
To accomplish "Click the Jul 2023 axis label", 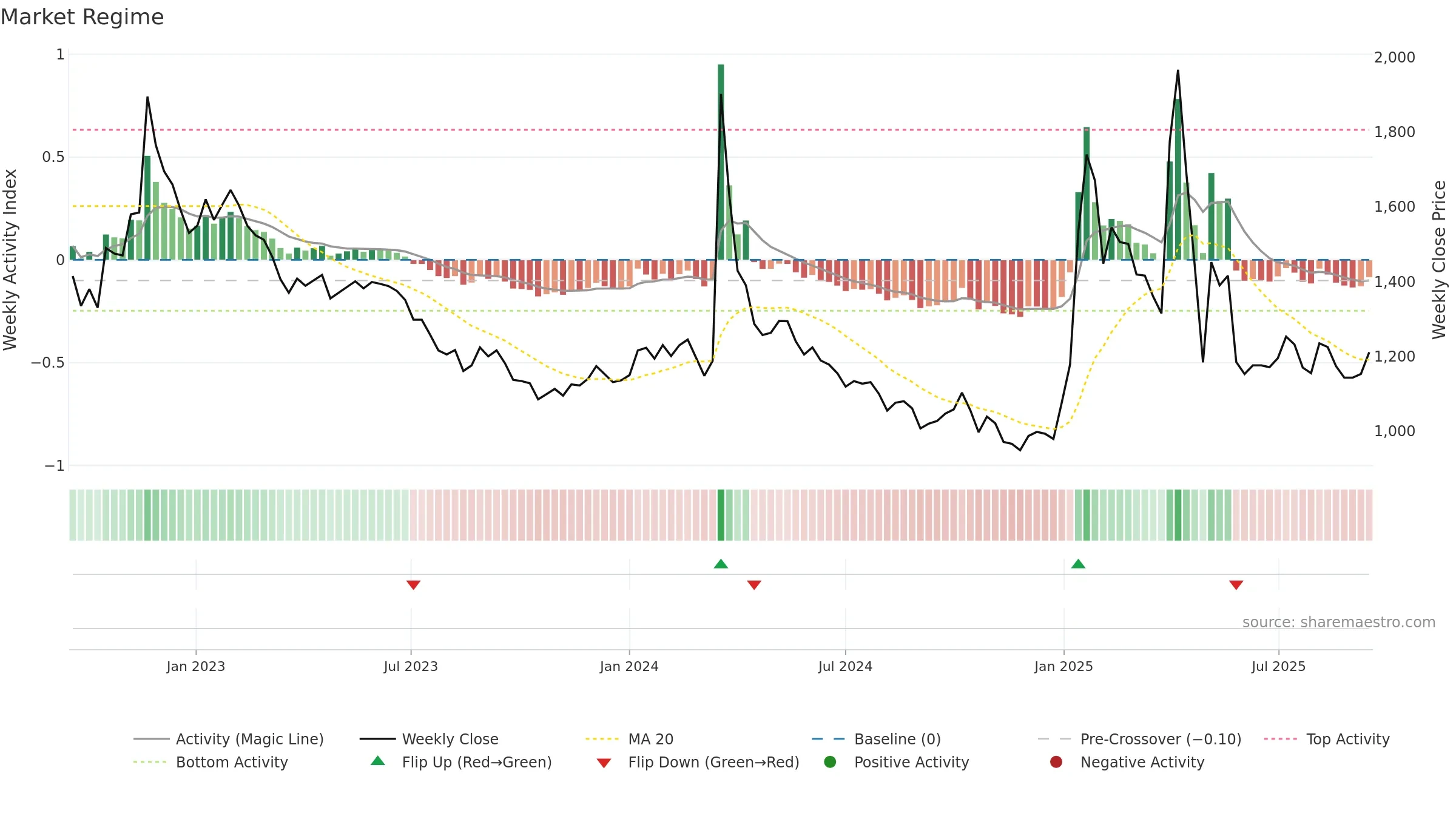I will click(411, 667).
